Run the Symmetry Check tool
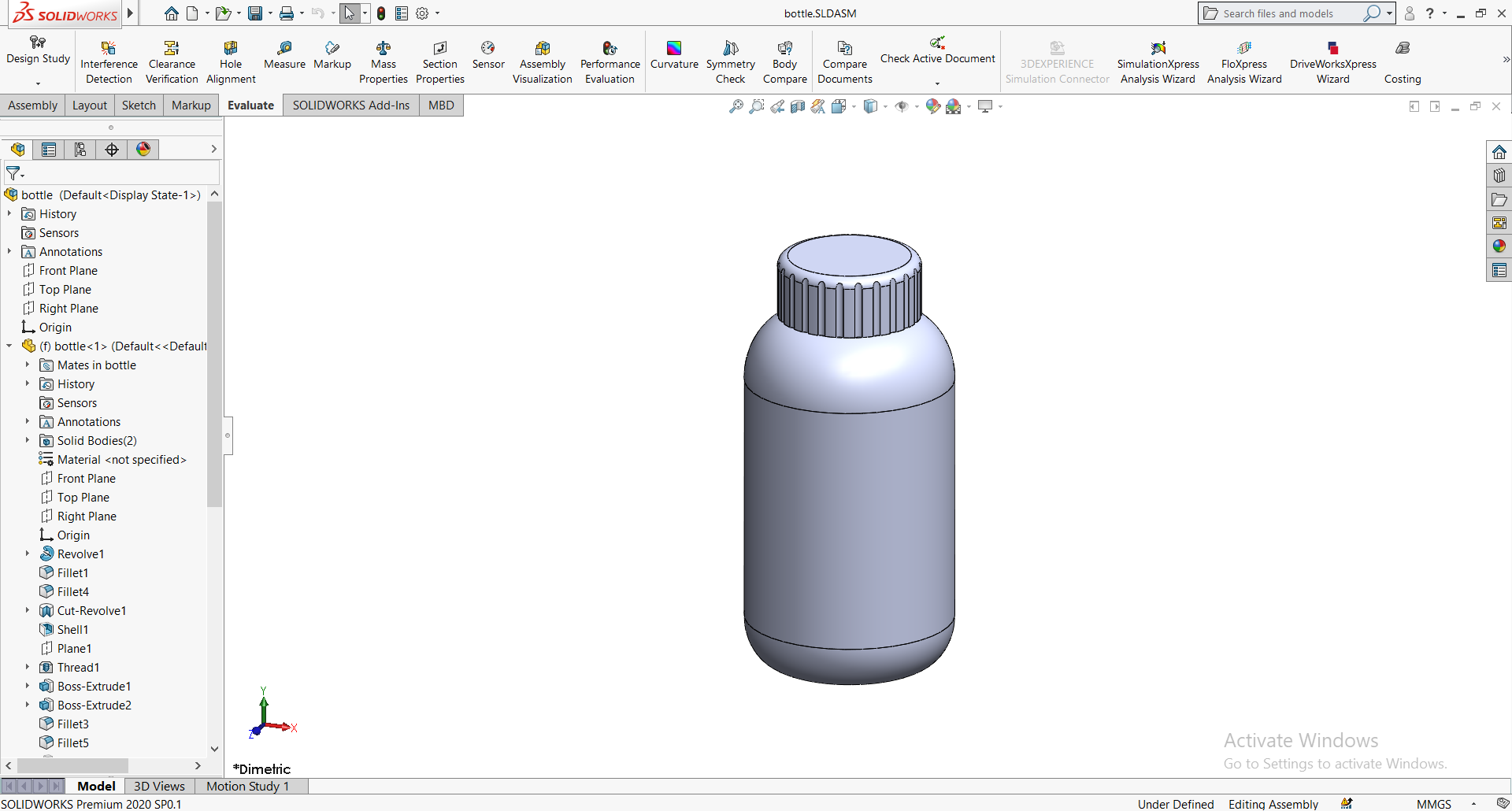The height and width of the screenshot is (811, 1512). [730, 62]
